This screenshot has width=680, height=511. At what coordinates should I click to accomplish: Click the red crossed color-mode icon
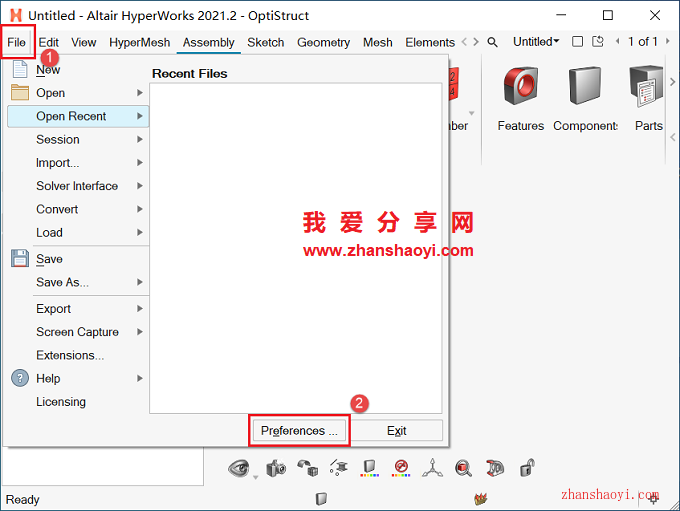(x=401, y=468)
